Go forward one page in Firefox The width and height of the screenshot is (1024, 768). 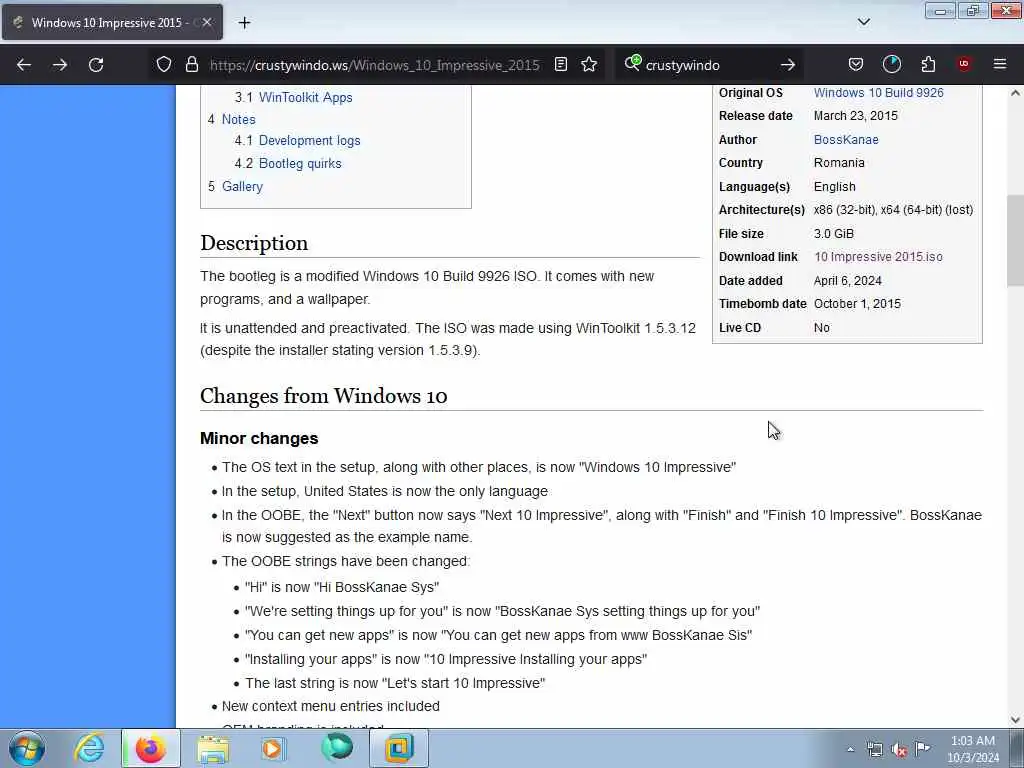[x=59, y=65]
